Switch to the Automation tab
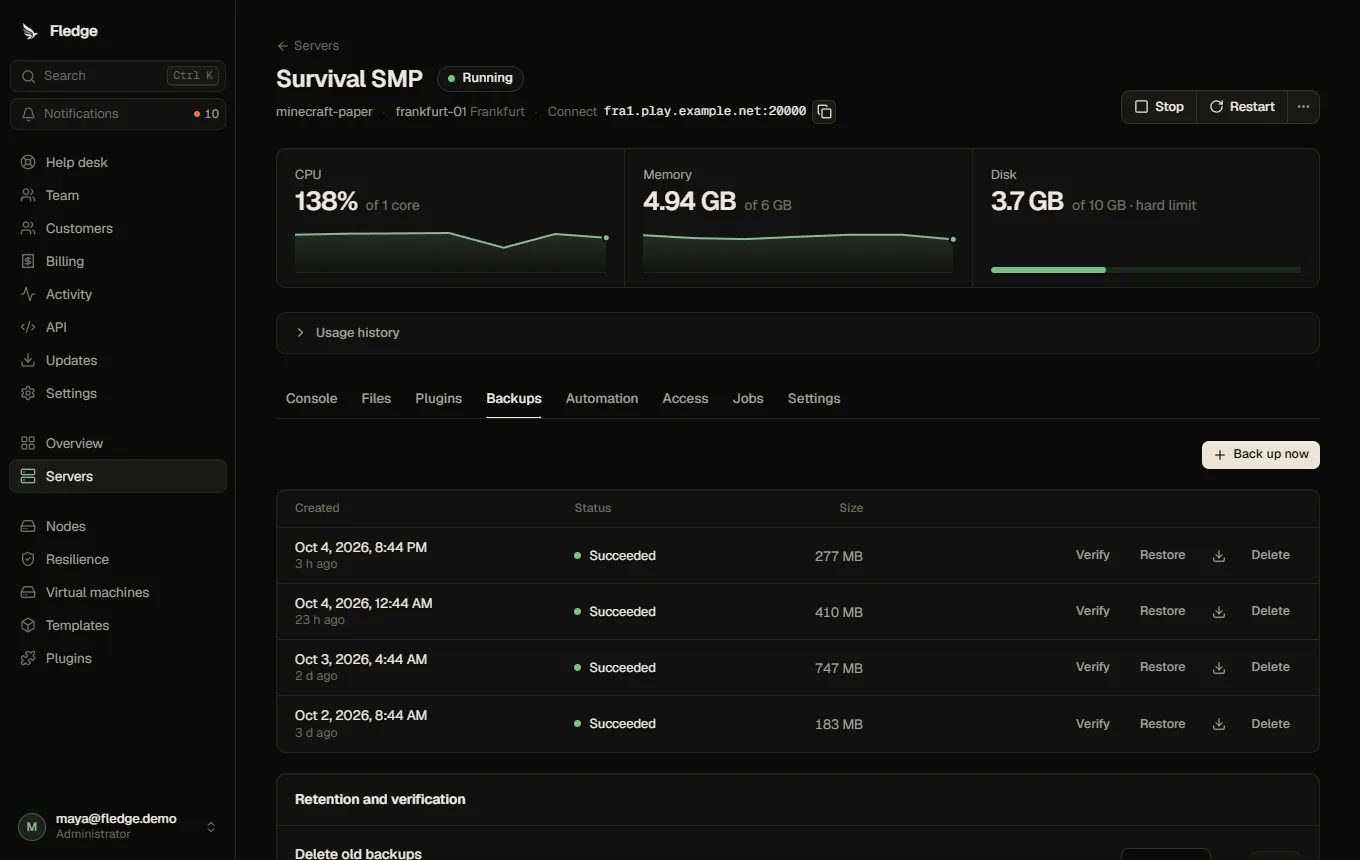The height and width of the screenshot is (860, 1360). [x=602, y=398]
